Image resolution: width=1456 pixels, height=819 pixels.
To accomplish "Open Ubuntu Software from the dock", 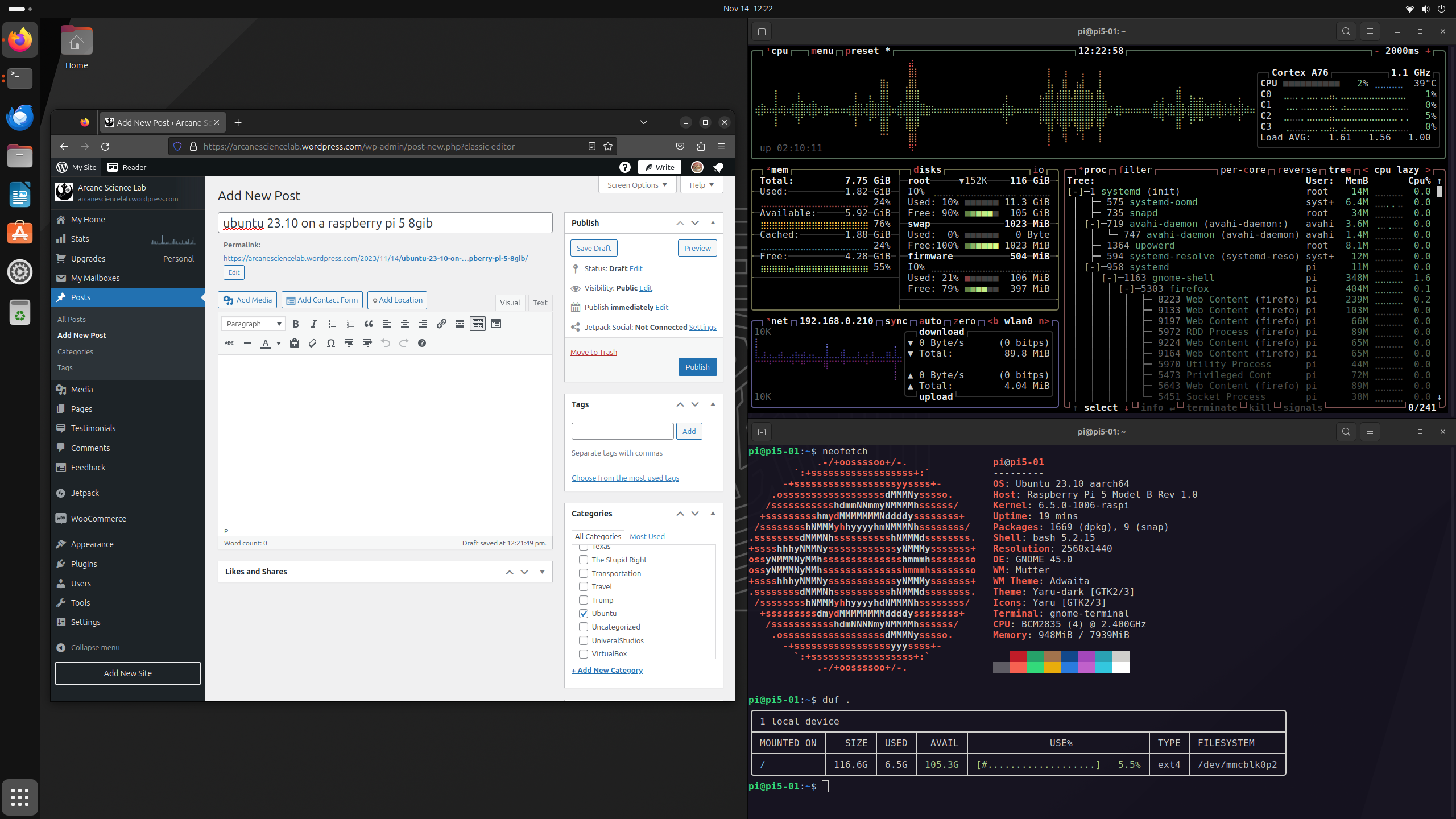I will tap(20, 234).
